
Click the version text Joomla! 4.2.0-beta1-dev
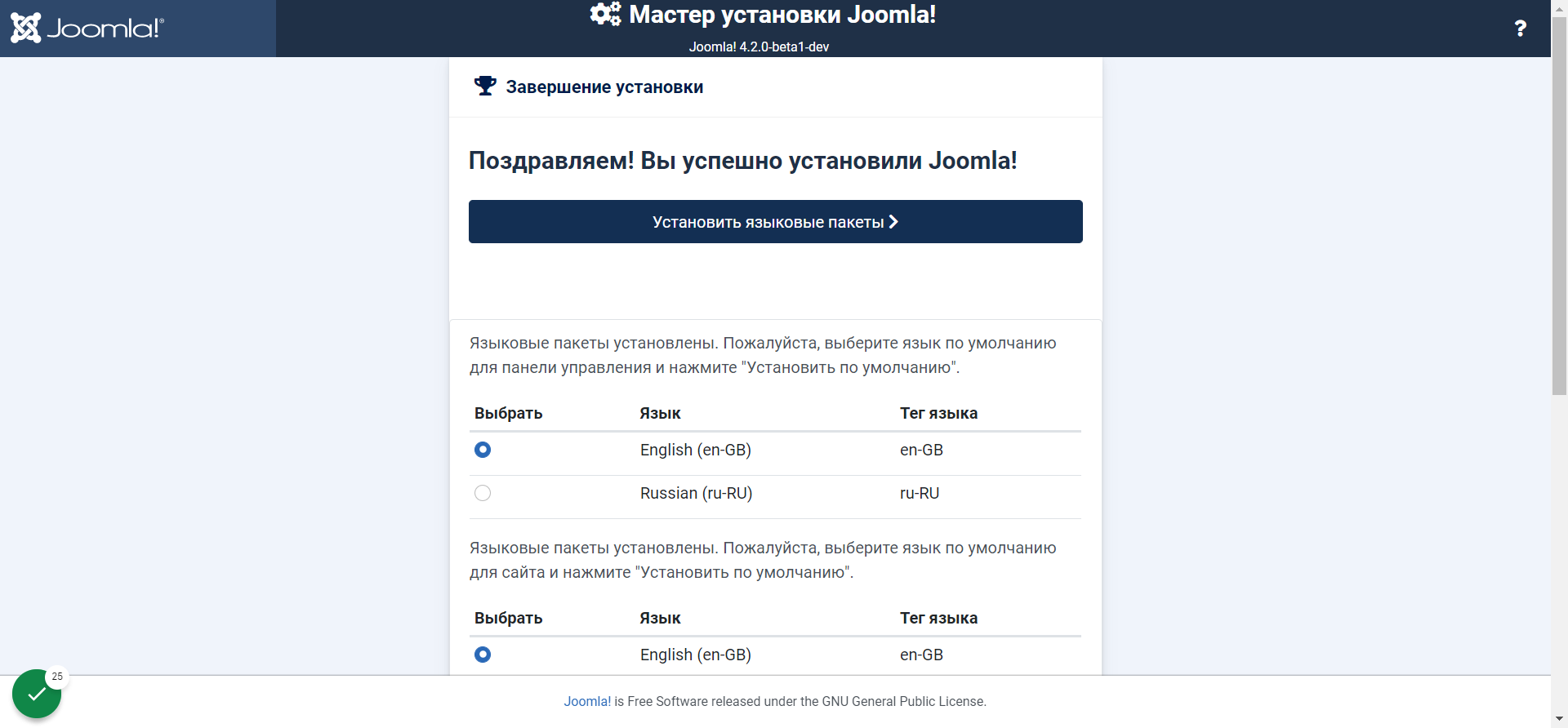[759, 47]
